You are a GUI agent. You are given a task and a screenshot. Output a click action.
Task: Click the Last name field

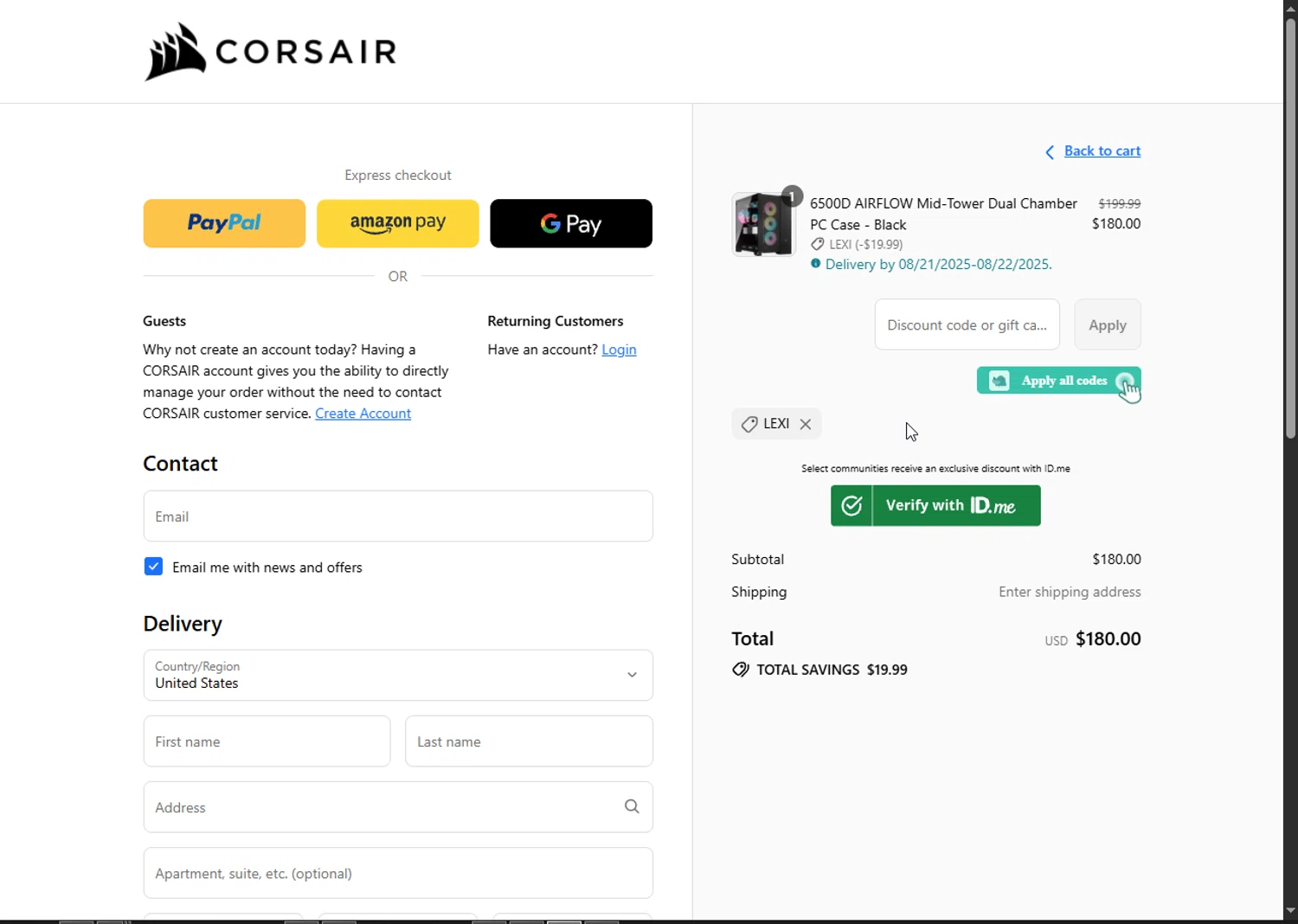tap(529, 741)
